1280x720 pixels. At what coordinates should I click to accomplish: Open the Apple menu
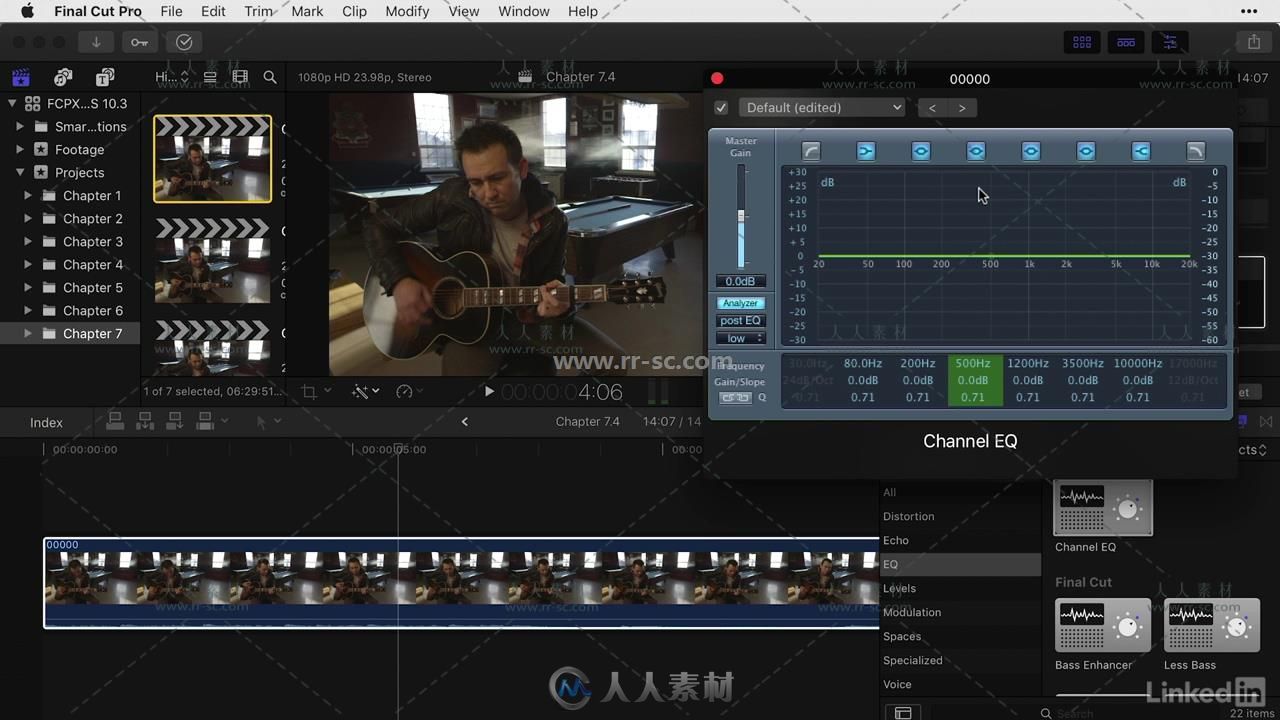(x=27, y=11)
